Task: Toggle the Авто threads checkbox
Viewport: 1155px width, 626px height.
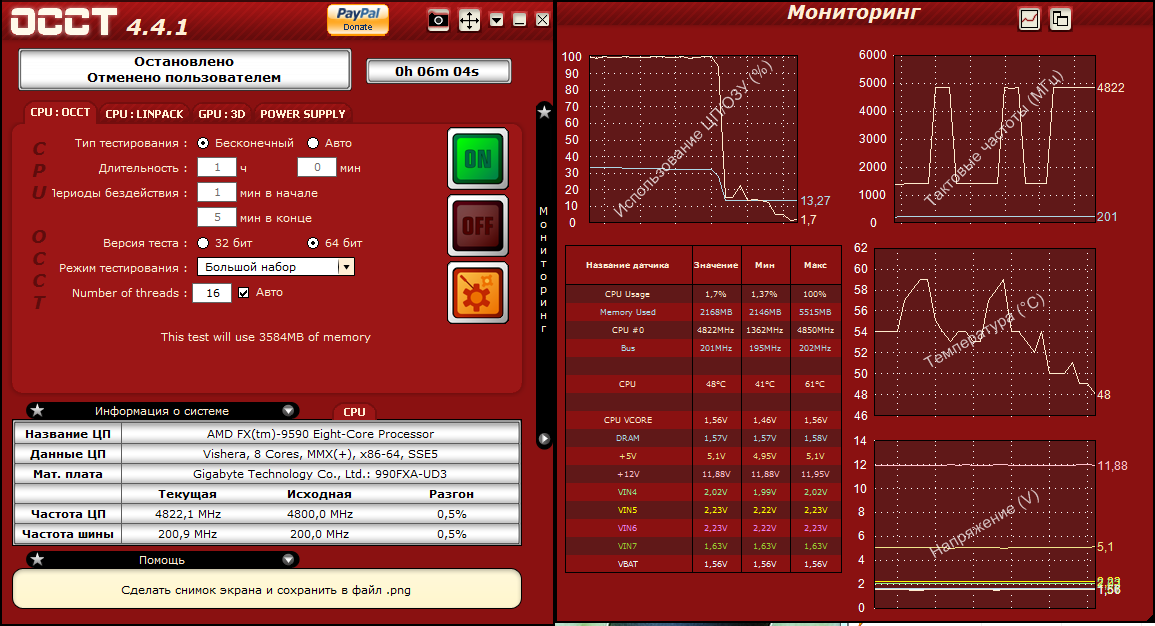Action: [244, 293]
